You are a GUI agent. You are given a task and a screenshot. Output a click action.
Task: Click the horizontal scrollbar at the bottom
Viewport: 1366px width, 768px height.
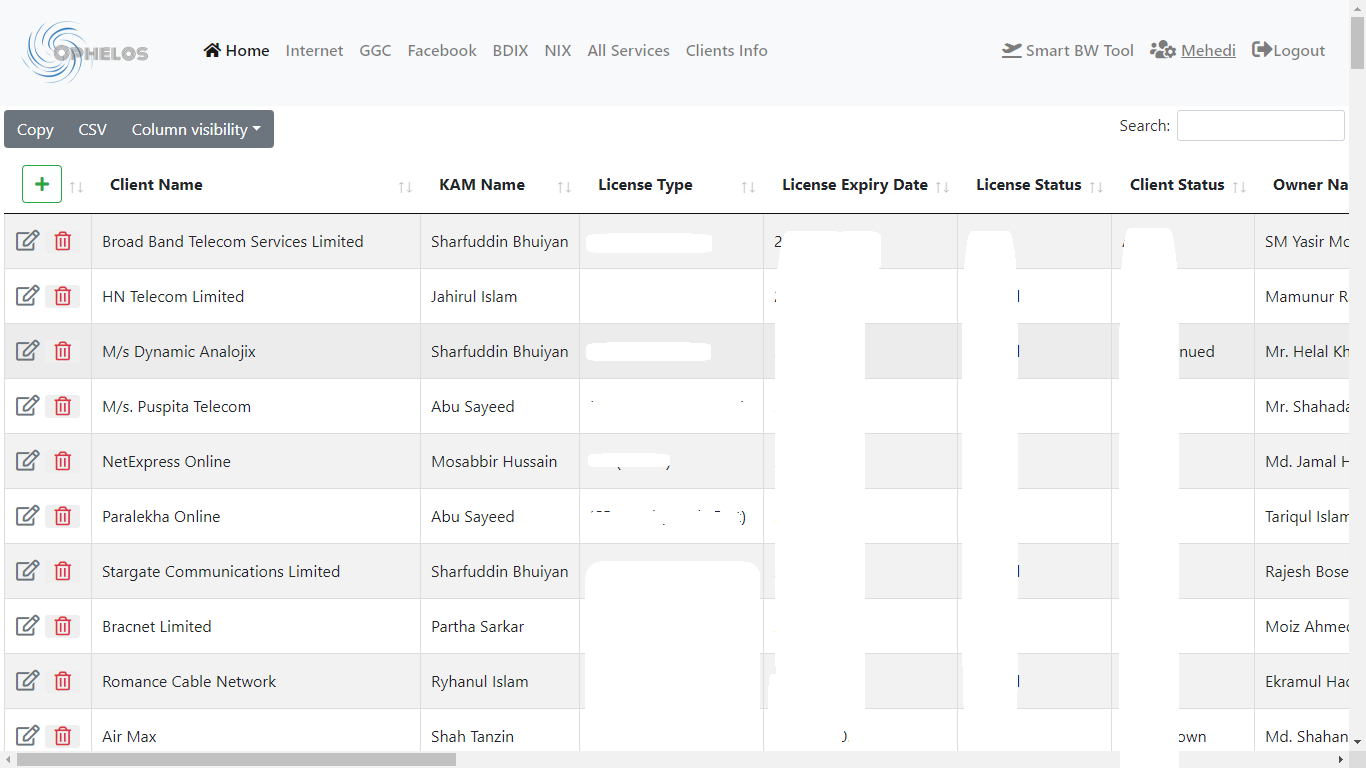(x=236, y=760)
